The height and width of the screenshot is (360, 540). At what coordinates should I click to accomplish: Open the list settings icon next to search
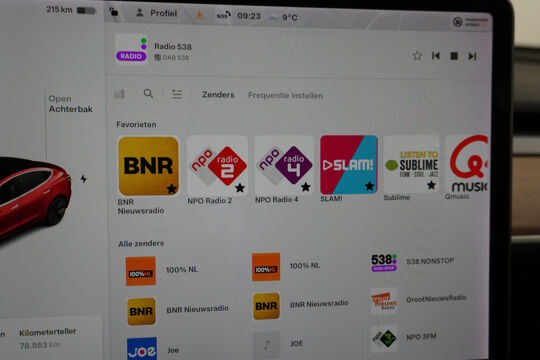177,94
